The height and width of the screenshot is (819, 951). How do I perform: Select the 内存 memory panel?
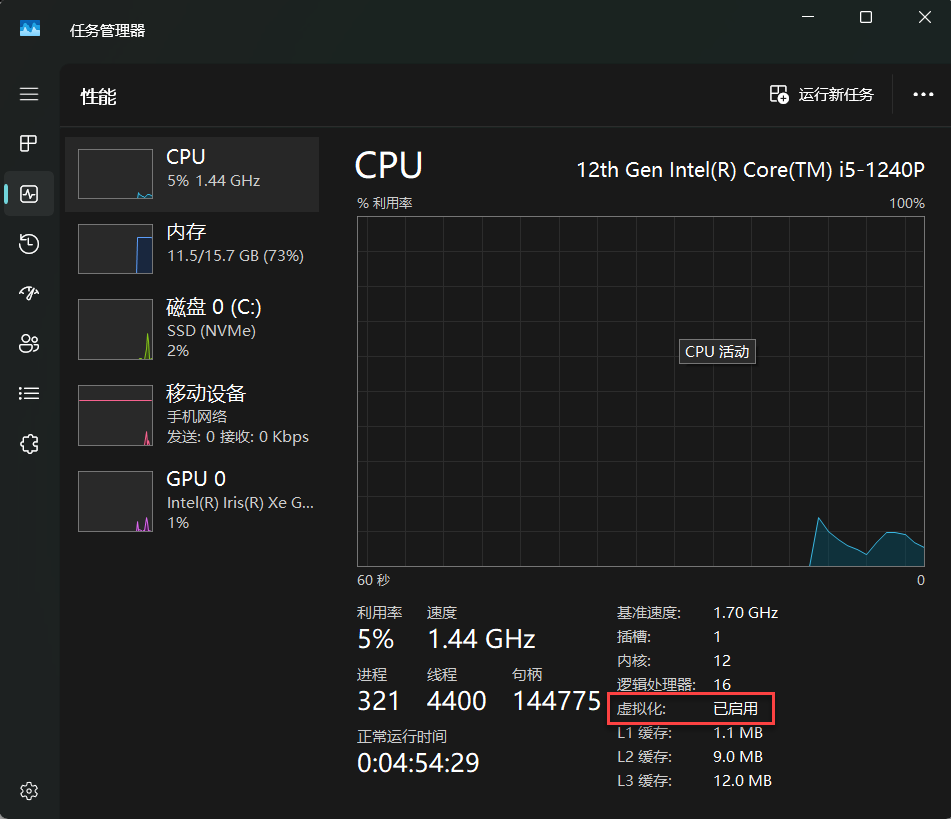192,248
